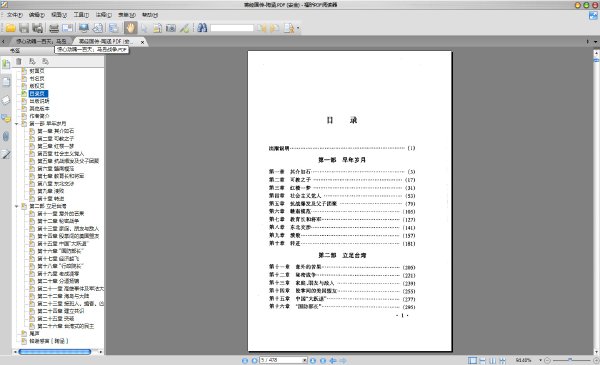
Task: Select facing pages layout icon
Action: click(x=492, y=360)
